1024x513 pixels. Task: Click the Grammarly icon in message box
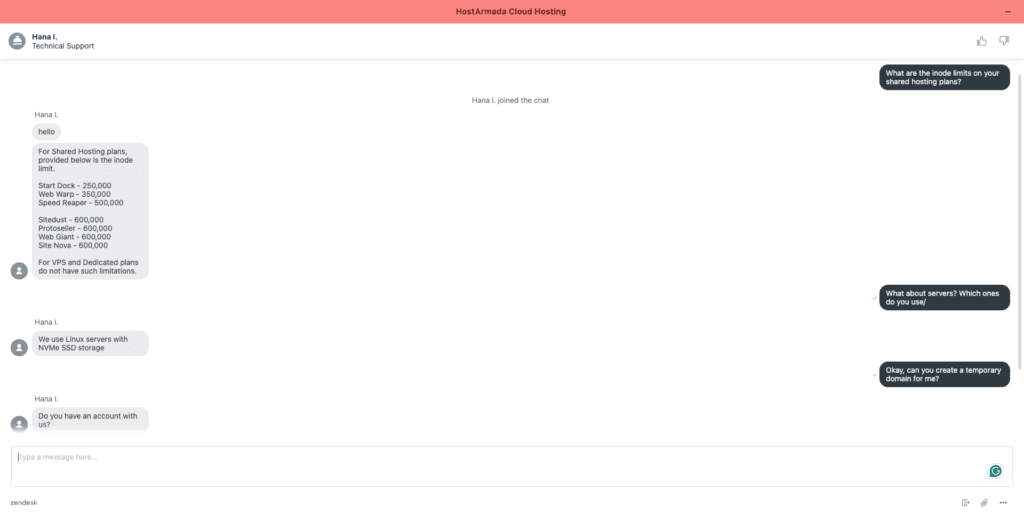point(995,471)
